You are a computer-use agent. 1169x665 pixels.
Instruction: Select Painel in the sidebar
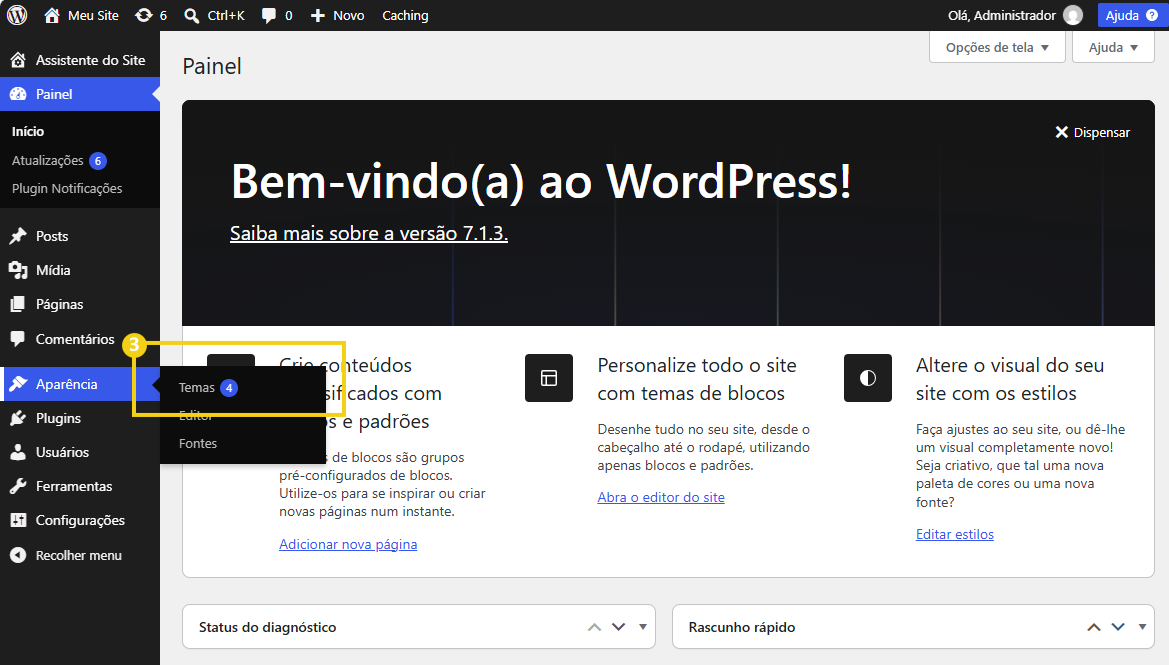[80, 94]
